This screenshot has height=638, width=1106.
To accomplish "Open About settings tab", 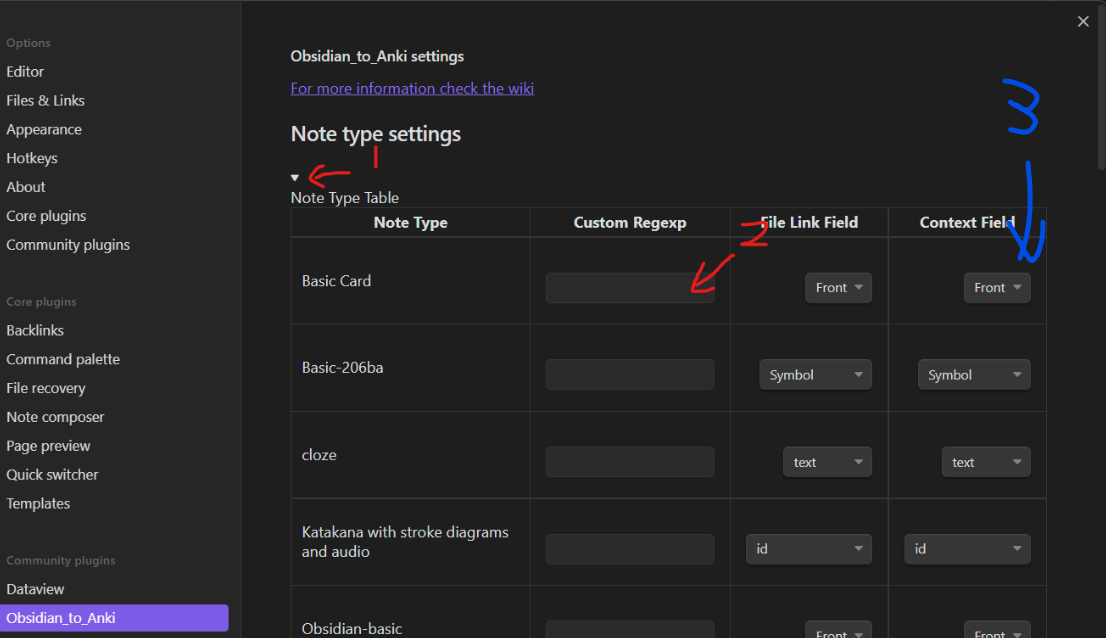I will pos(25,188).
